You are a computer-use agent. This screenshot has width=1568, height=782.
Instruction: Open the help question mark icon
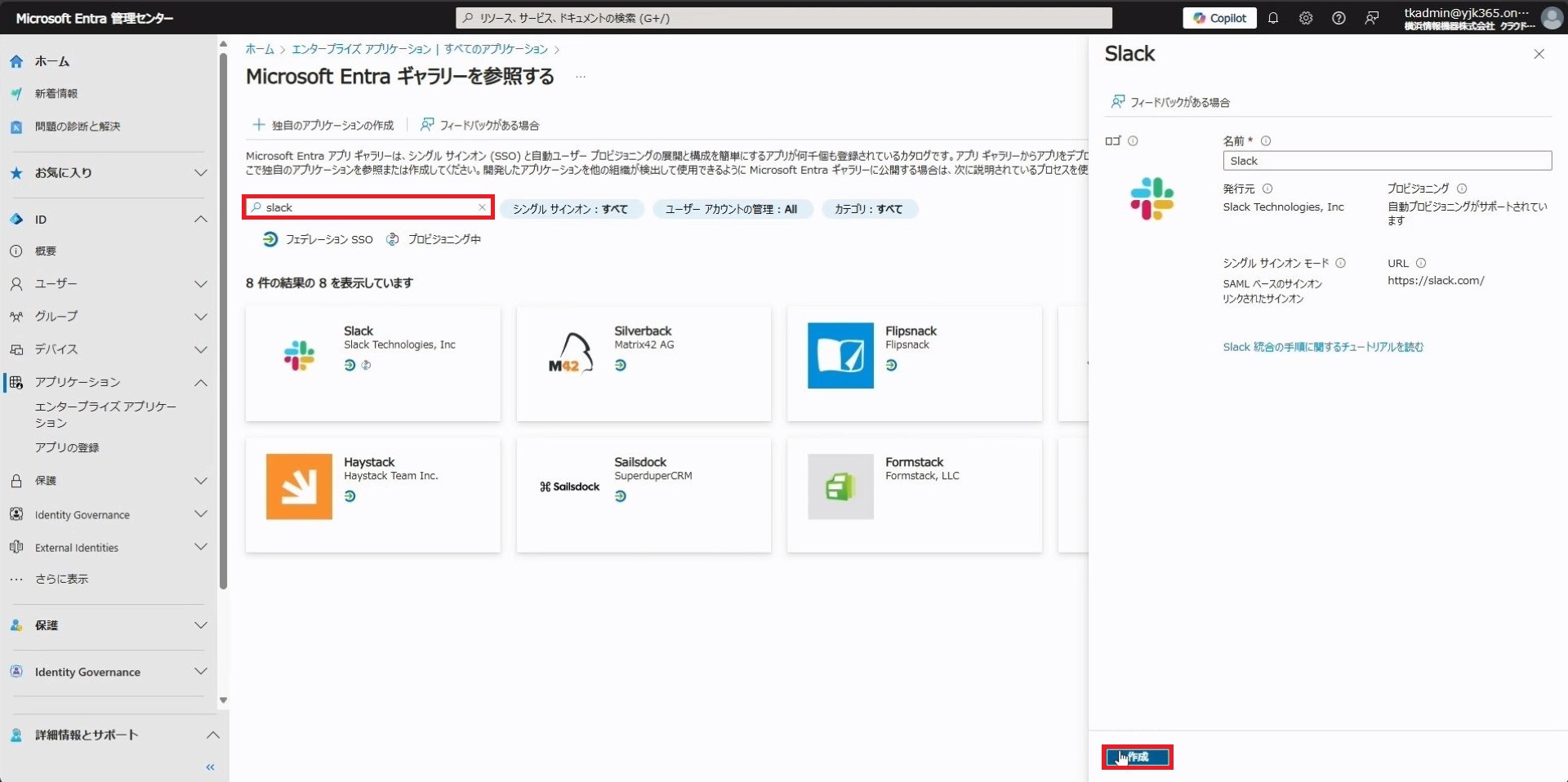(x=1339, y=18)
